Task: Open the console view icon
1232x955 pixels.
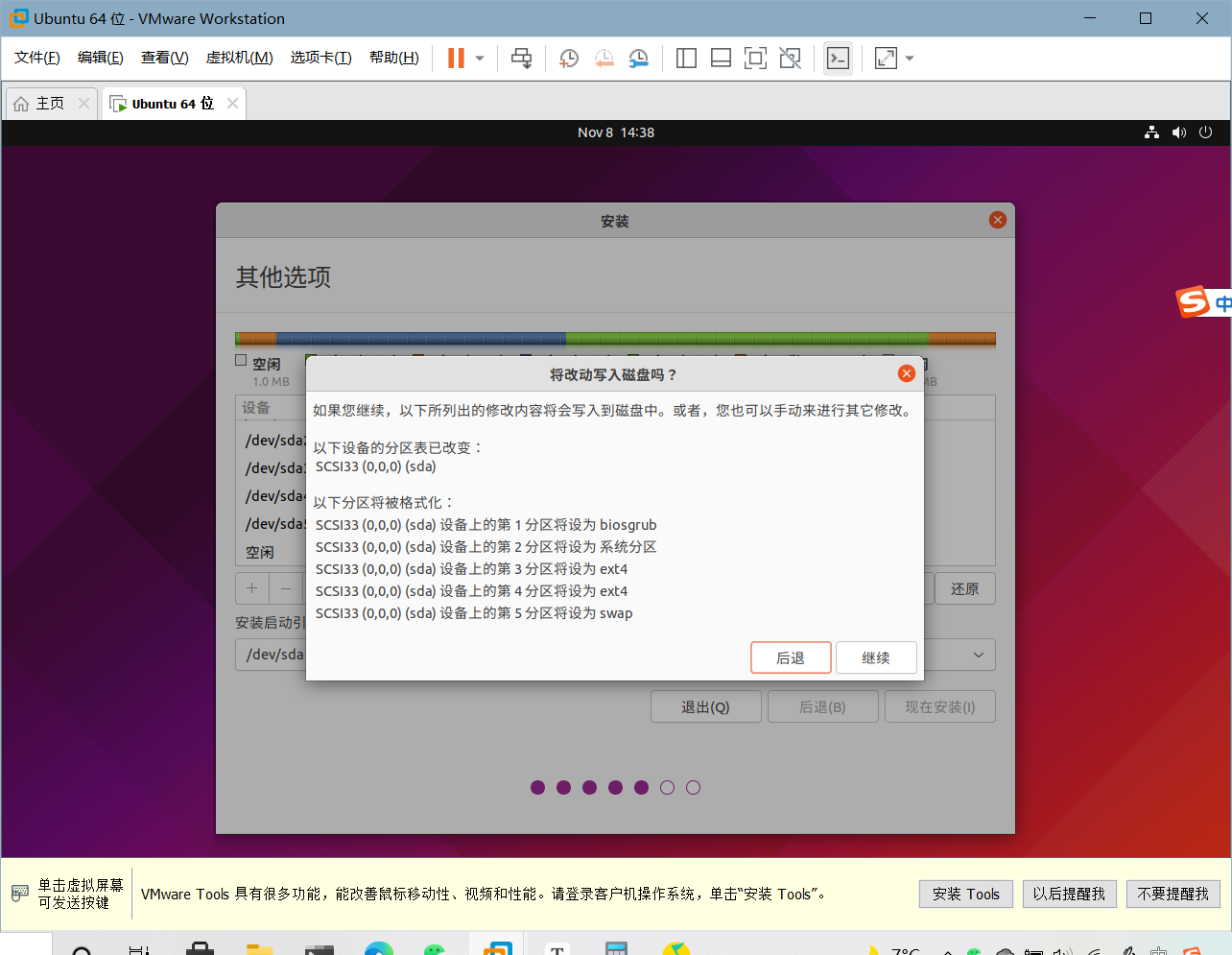Action: [x=838, y=59]
